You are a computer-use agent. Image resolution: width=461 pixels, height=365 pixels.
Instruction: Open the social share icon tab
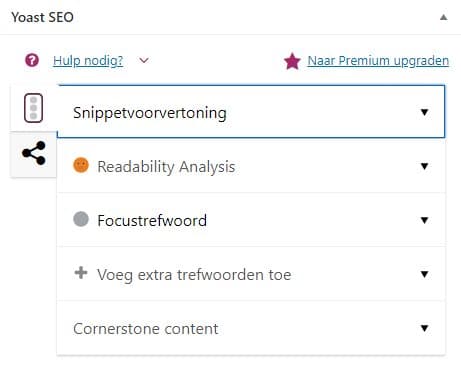(34, 153)
